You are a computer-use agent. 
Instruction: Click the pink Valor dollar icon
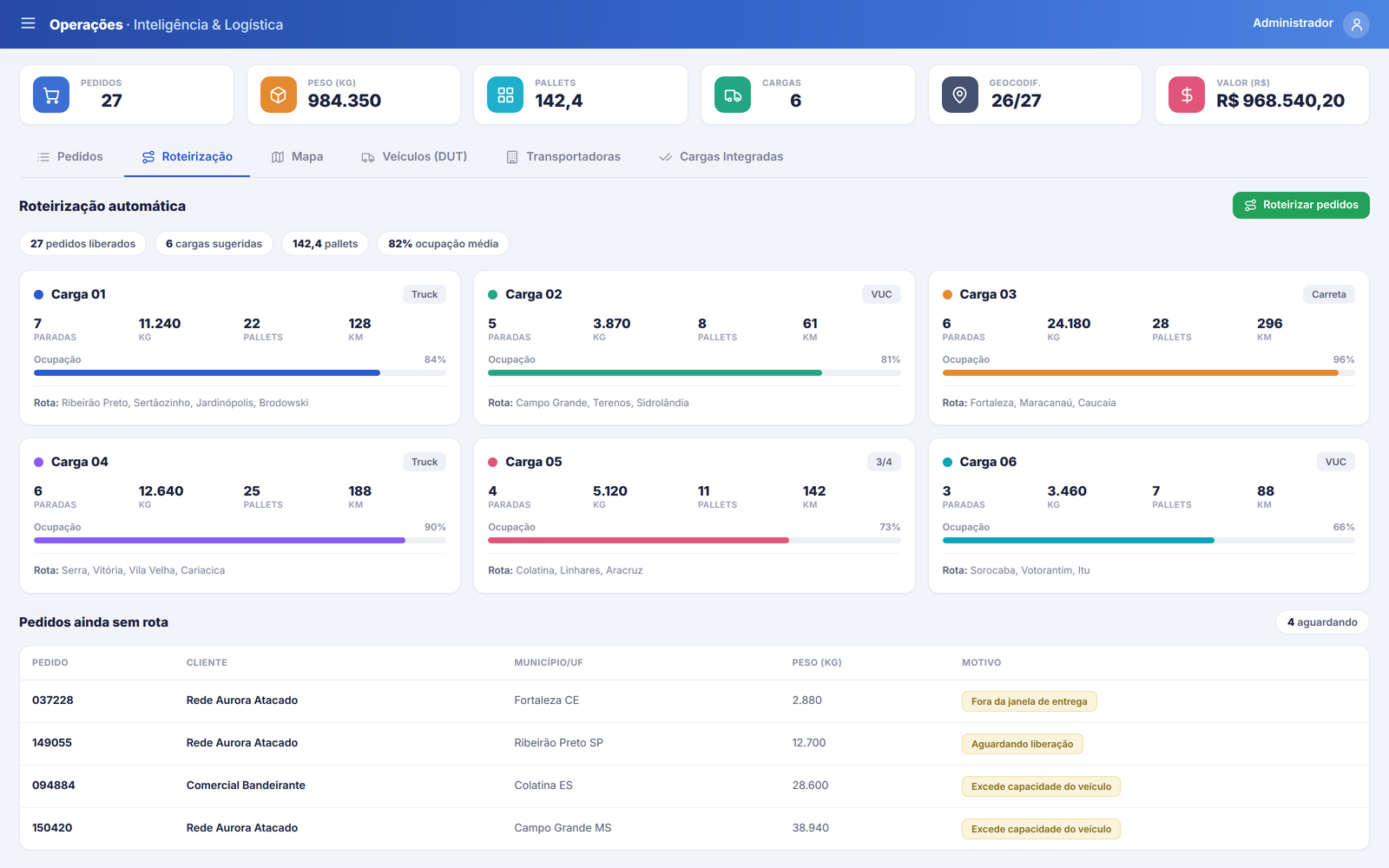tap(1187, 95)
